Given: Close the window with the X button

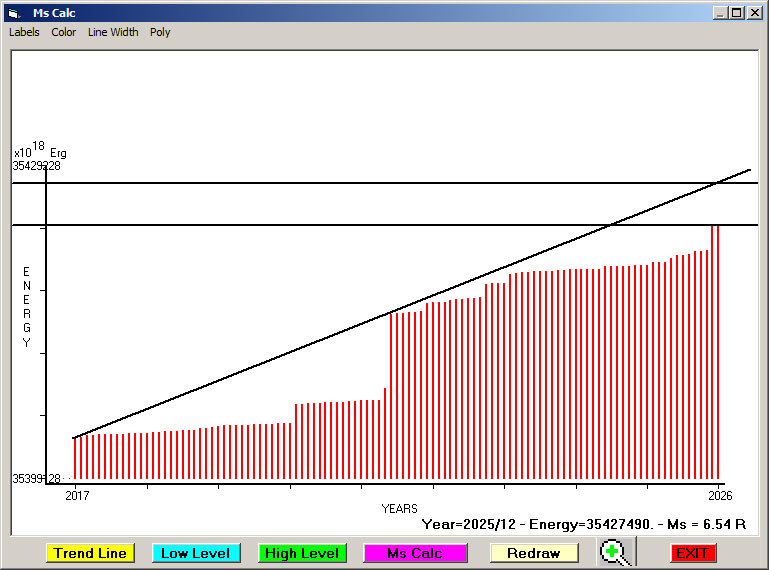Looking at the screenshot, I should tap(754, 13).
